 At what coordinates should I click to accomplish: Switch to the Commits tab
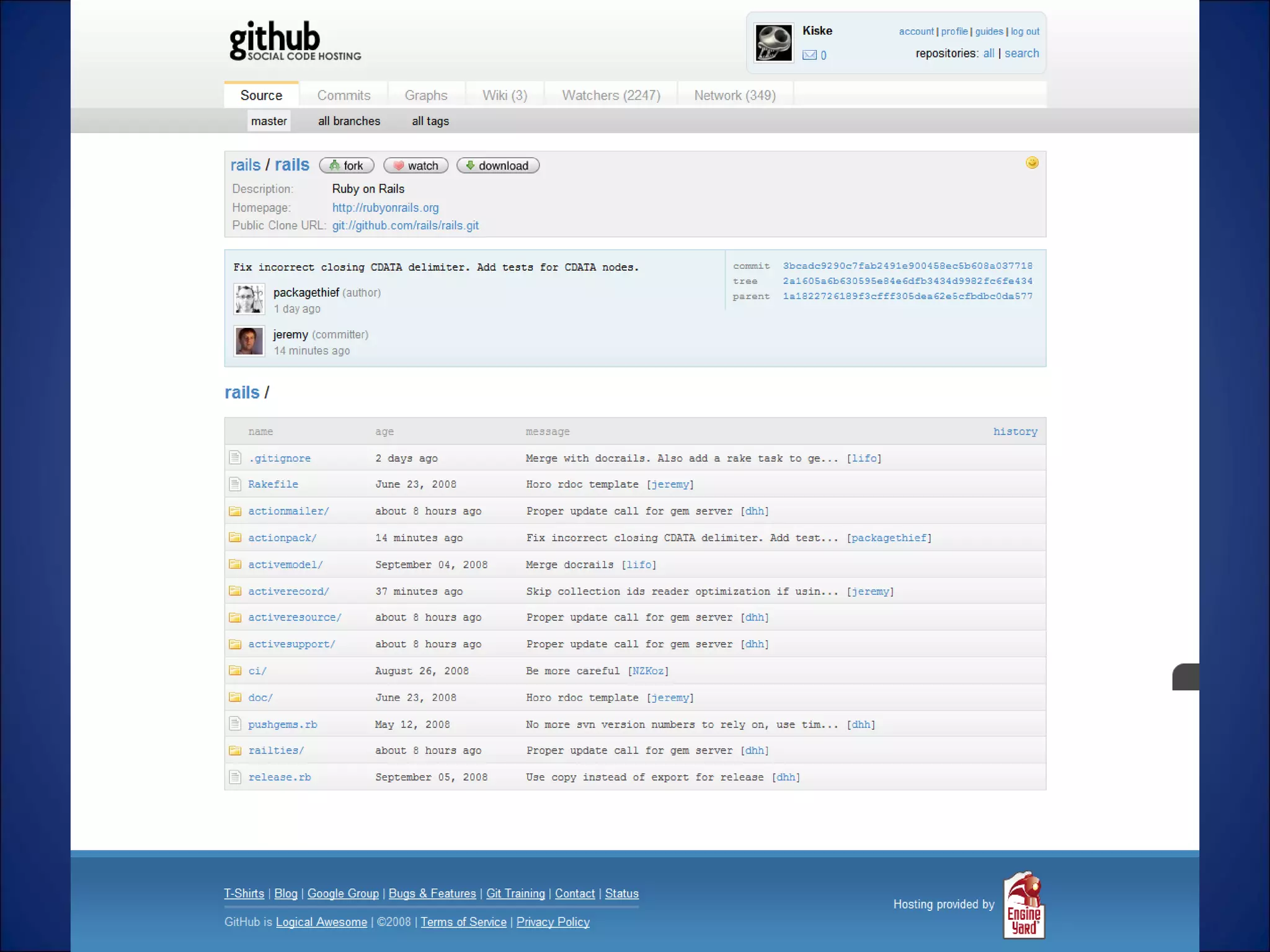click(344, 95)
